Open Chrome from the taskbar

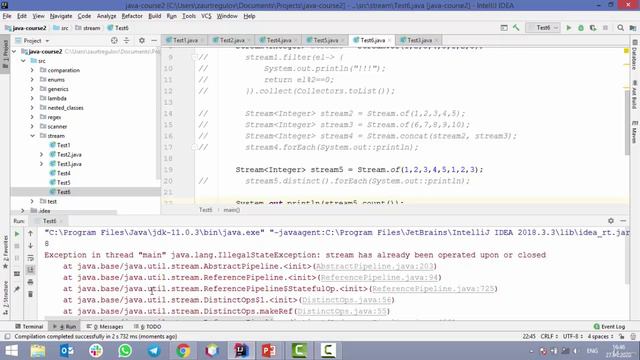tap(183, 351)
